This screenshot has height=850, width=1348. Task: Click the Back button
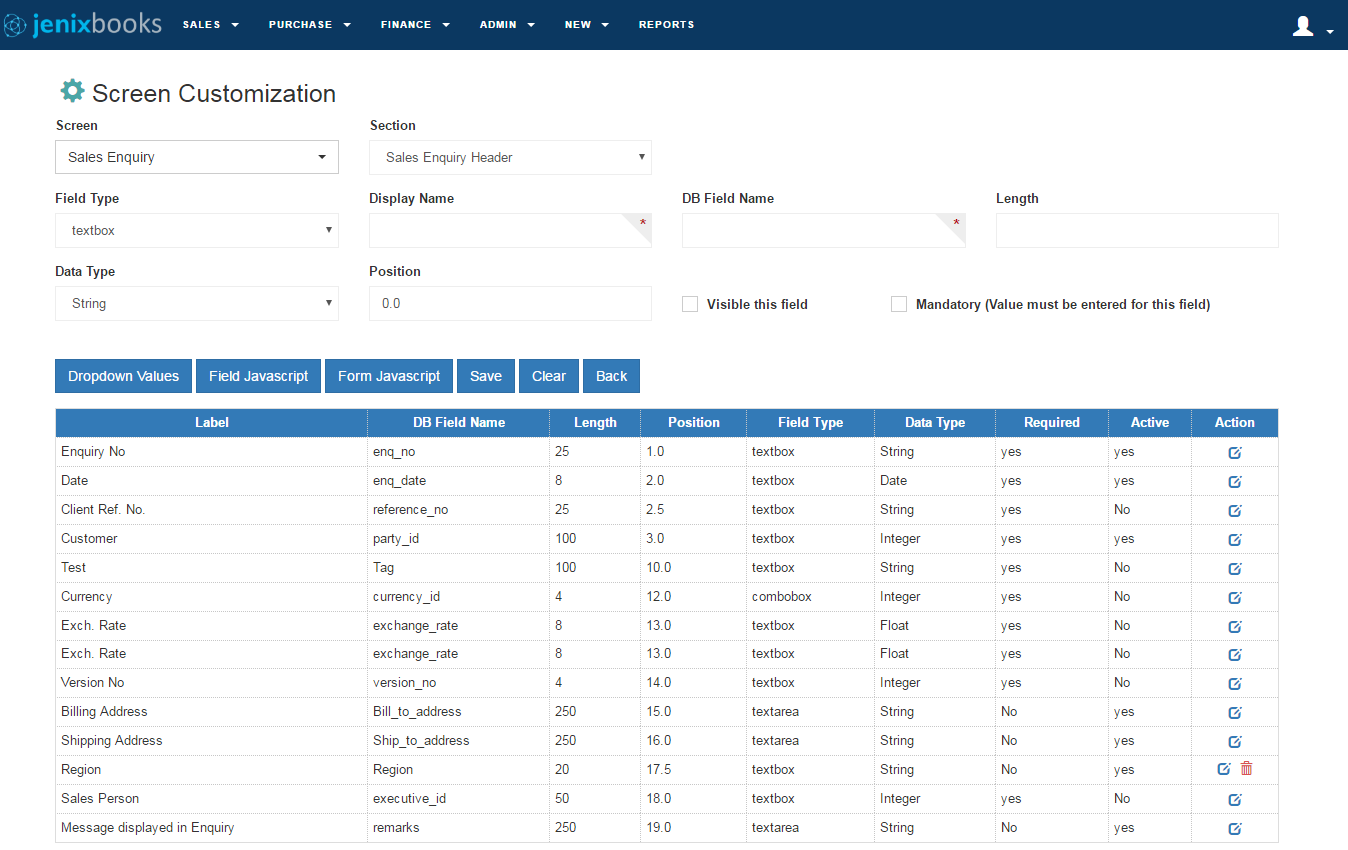pos(611,376)
